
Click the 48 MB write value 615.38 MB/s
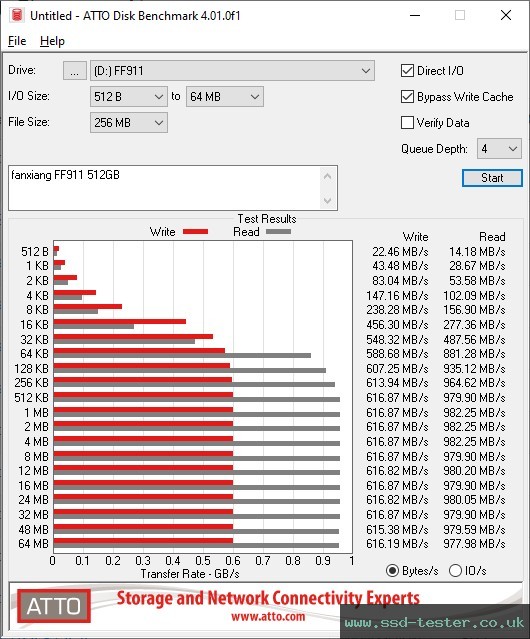click(397, 529)
